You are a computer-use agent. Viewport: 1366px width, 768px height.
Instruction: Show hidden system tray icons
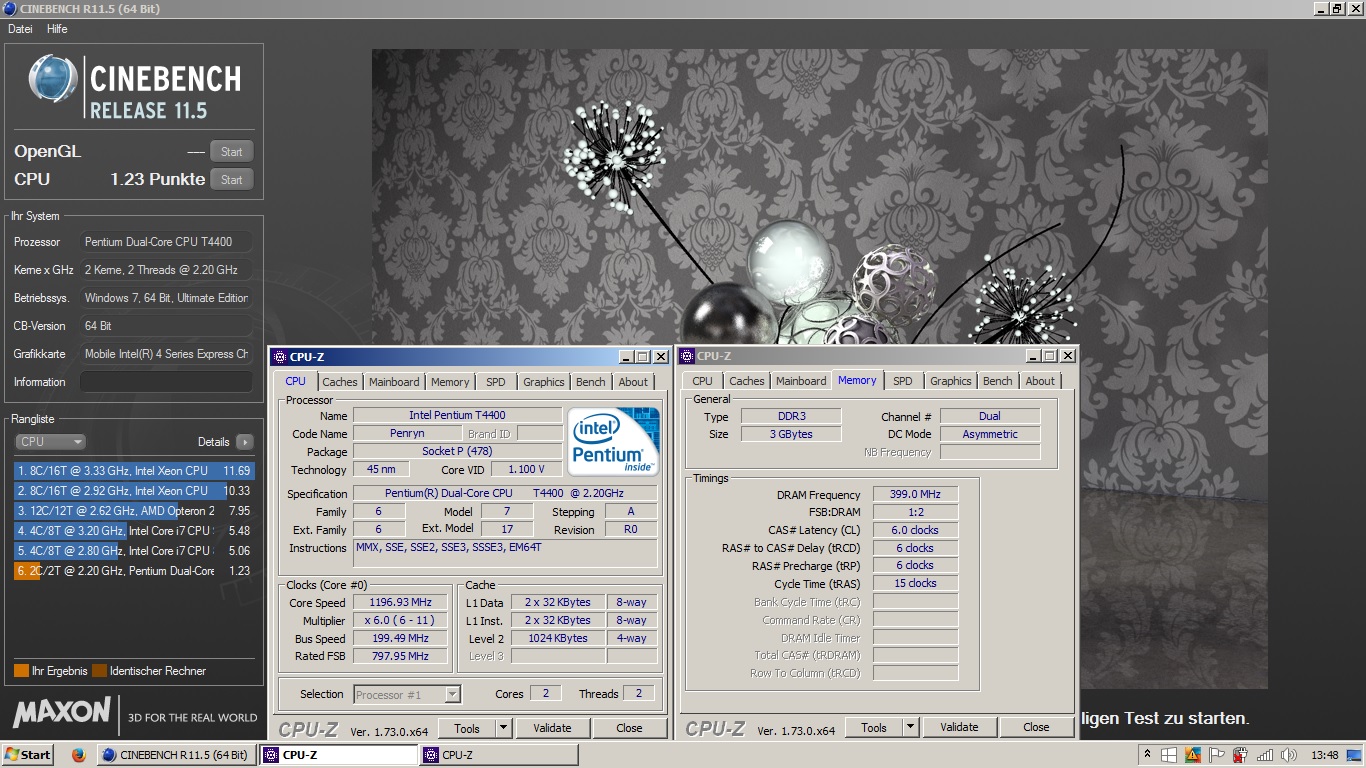click(1147, 754)
